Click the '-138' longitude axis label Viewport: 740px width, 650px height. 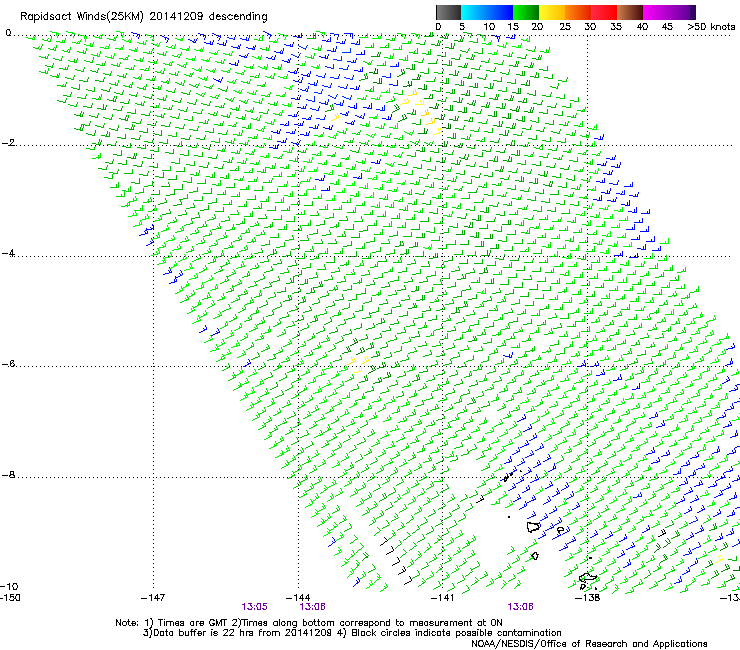point(588,598)
